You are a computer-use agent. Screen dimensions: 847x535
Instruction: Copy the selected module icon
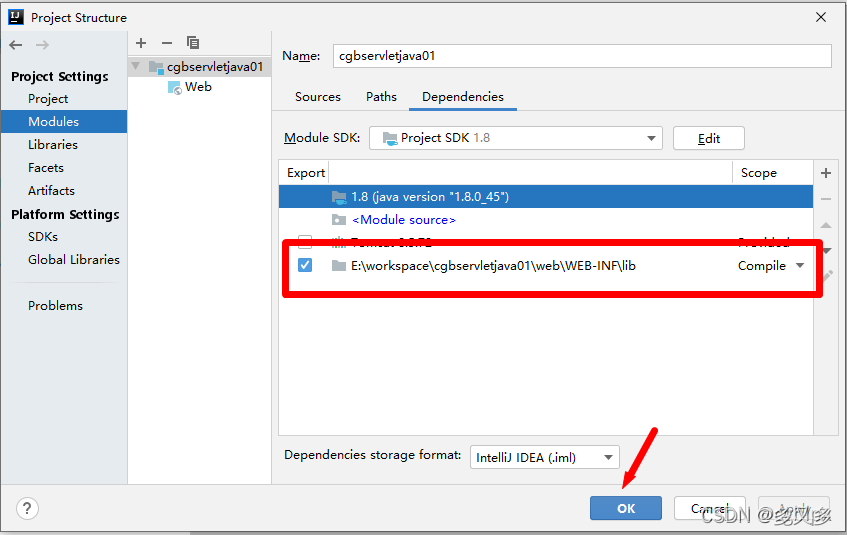[193, 43]
